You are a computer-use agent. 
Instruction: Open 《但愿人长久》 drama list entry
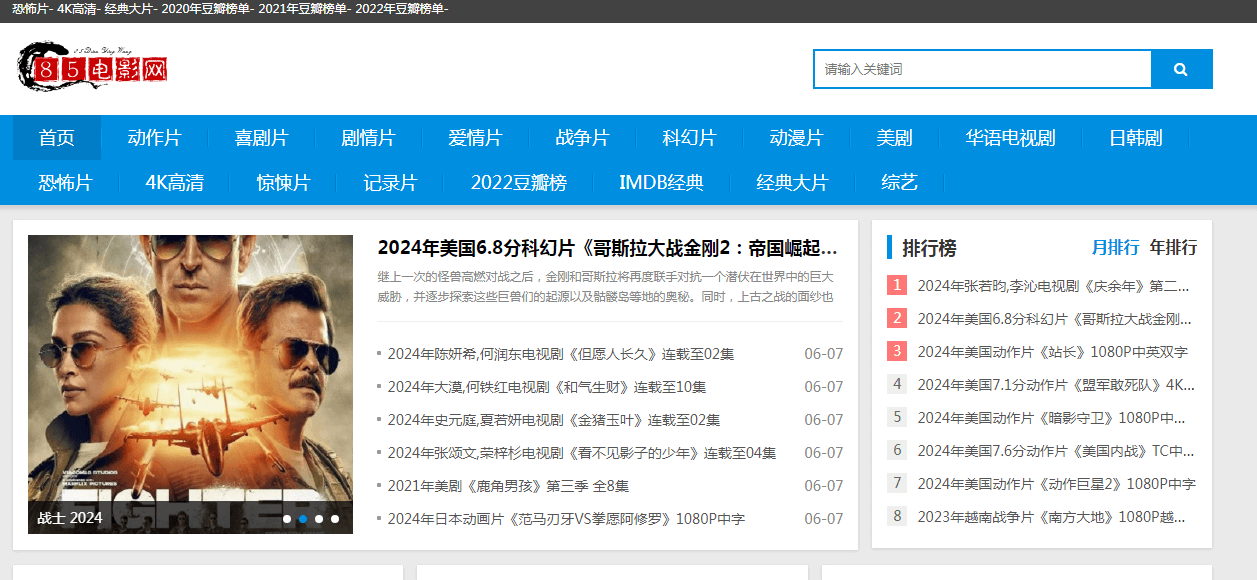point(560,354)
